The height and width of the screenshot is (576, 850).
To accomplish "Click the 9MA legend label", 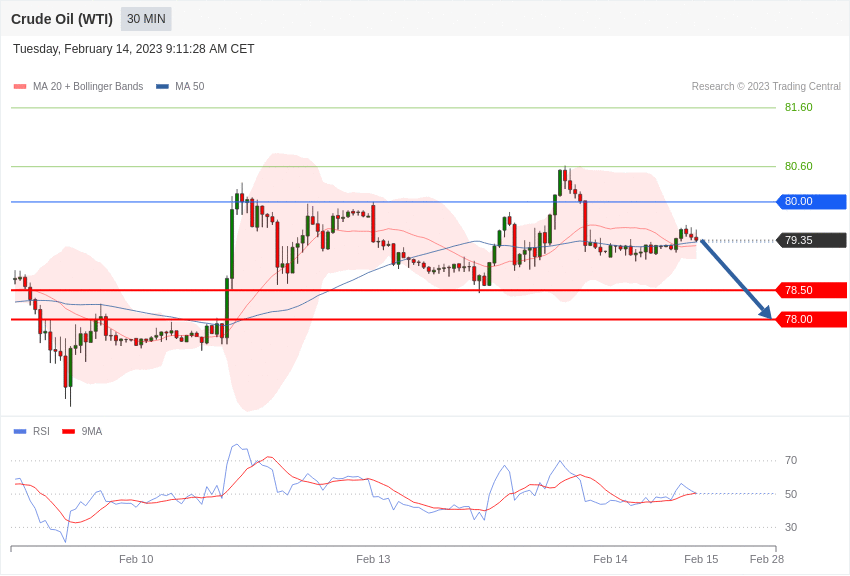I will (92, 432).
